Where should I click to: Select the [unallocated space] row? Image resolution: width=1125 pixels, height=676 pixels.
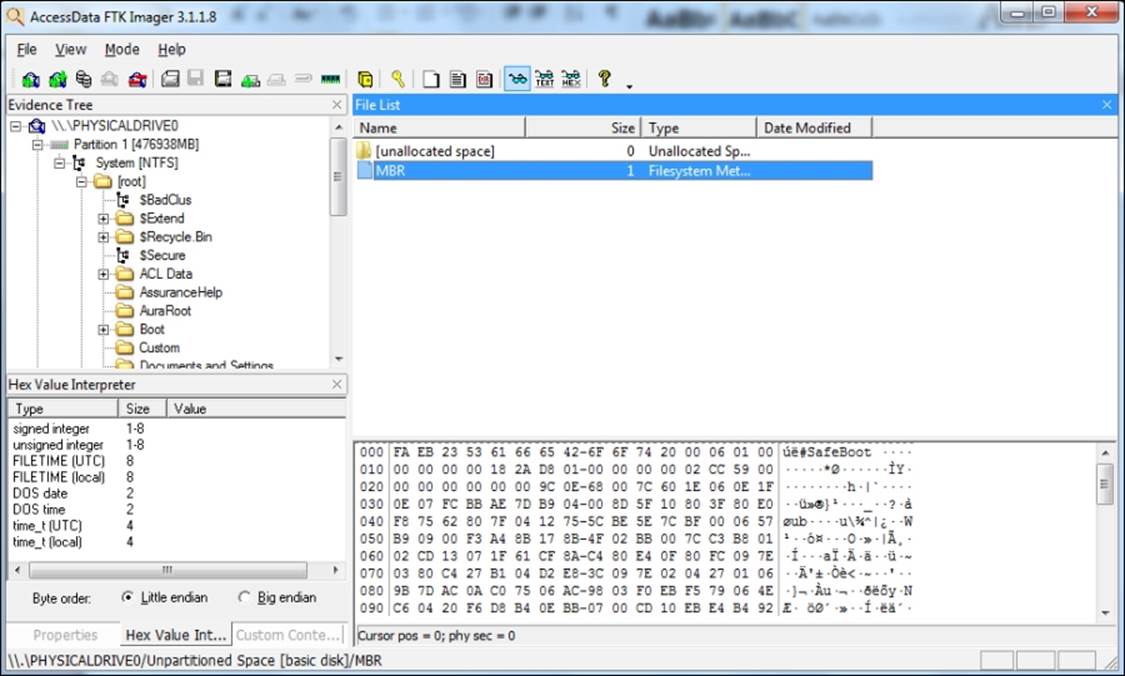click(613, 151)
